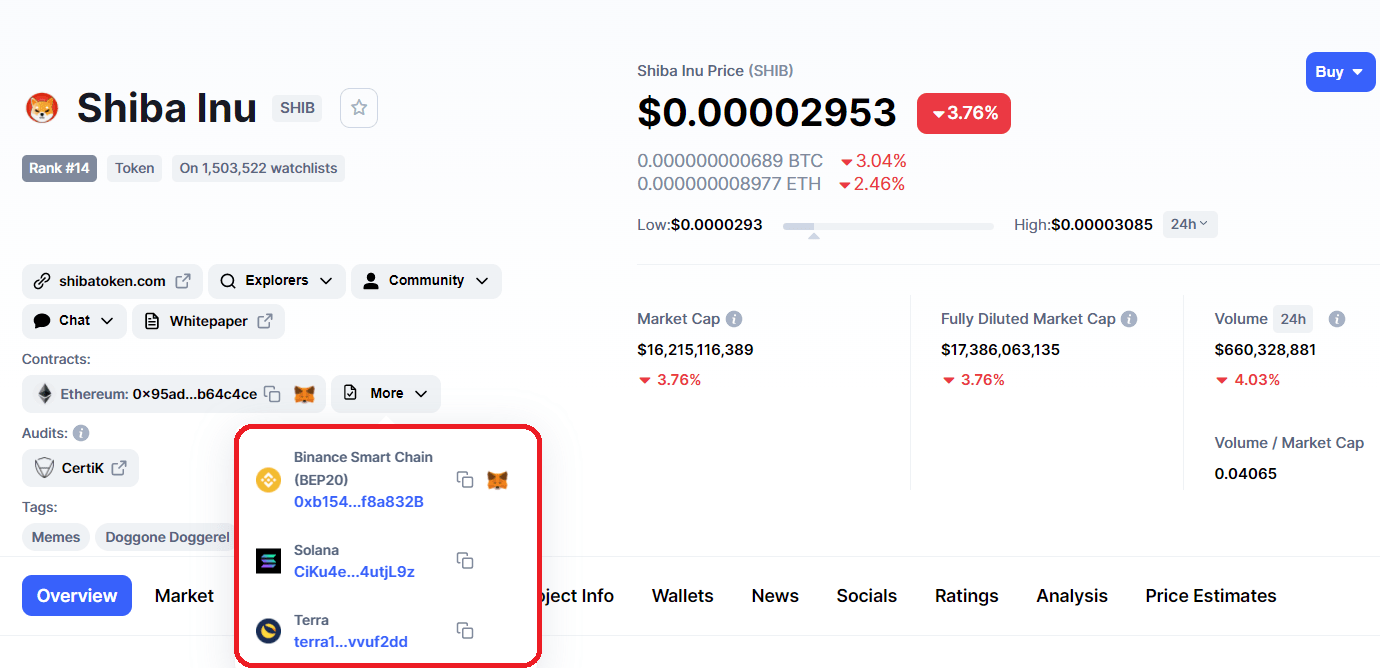This screenshot has height=668, width=1381.
Task: Copy the Solana contract address
Action: tap(465, 561)
